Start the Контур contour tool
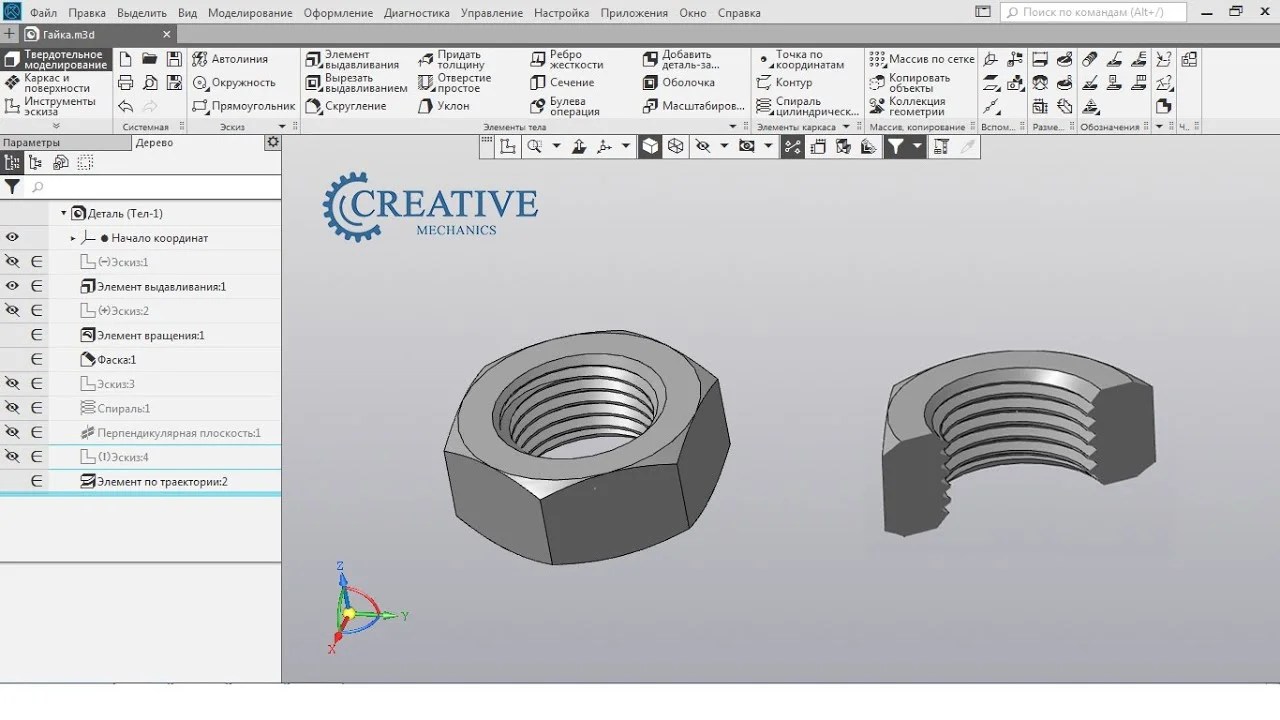This screenshot has width=1280, height=720. pos(785,83)
